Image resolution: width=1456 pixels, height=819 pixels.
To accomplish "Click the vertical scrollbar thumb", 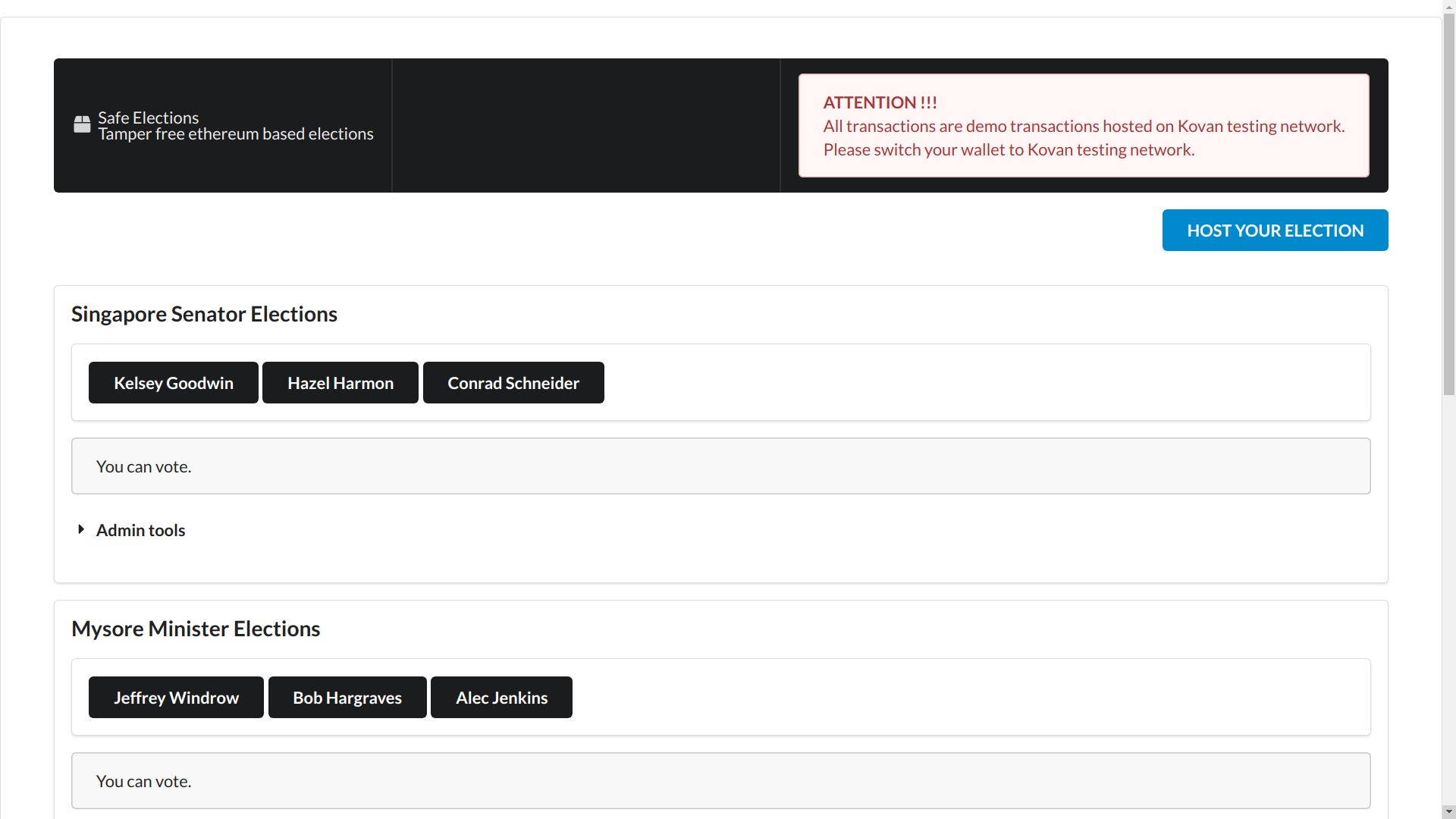I will point(1448,205).
